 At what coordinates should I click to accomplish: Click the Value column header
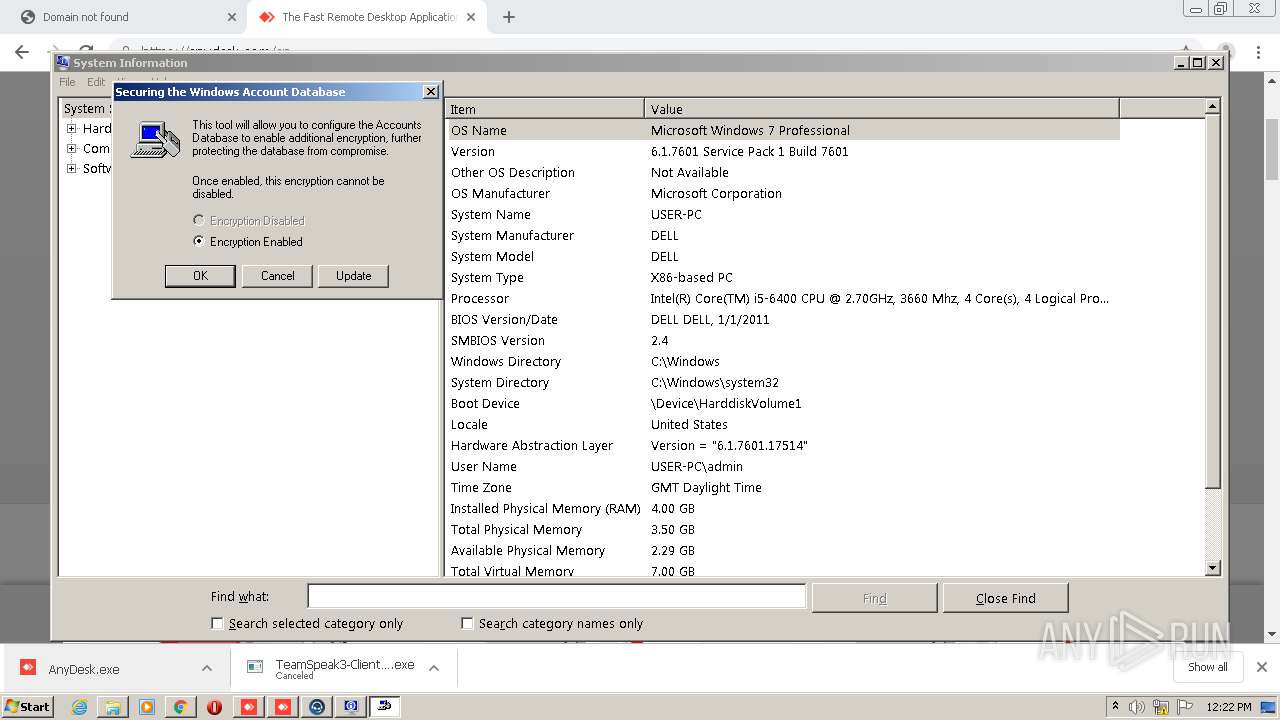click(882, 109)
